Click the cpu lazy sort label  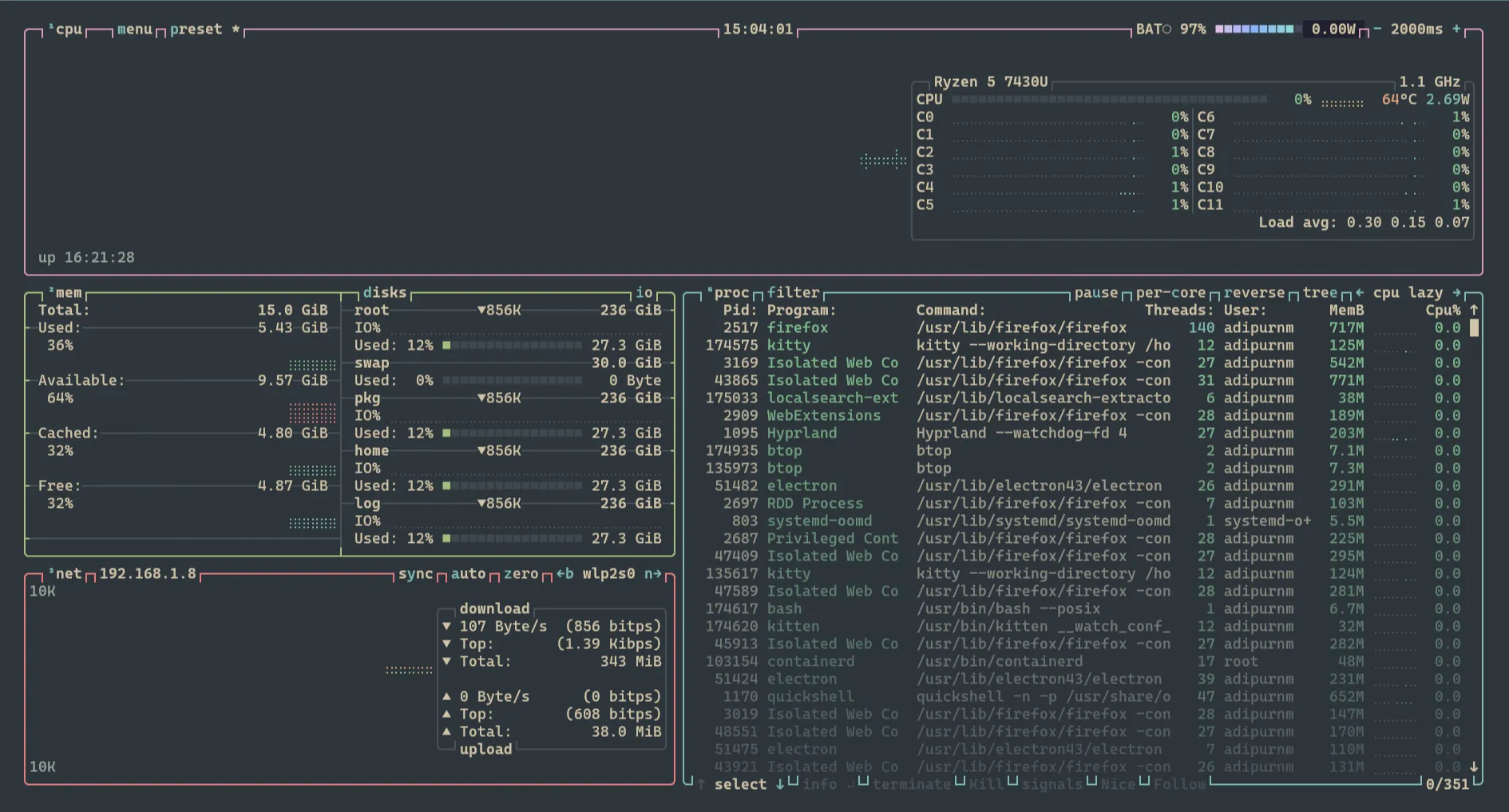click(x=1408, y=293)
